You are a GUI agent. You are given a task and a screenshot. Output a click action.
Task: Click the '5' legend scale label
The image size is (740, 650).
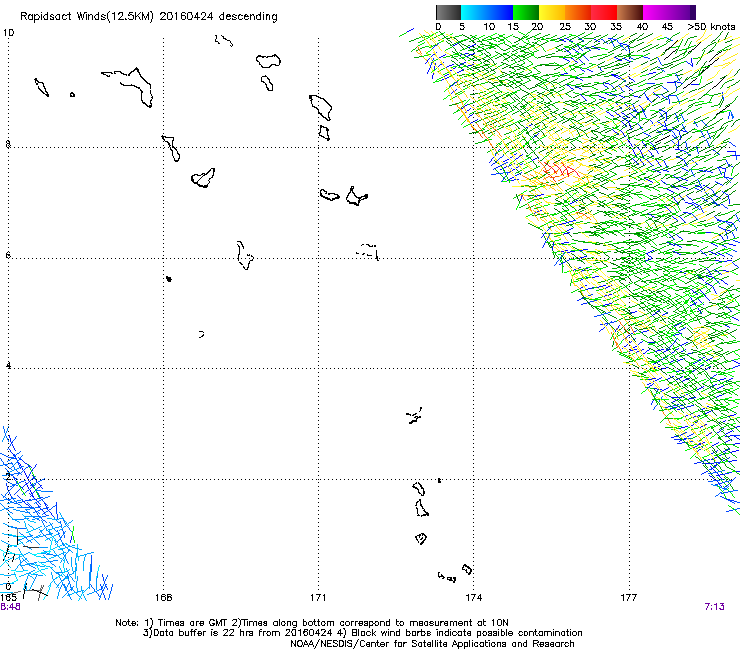point(462,27)
